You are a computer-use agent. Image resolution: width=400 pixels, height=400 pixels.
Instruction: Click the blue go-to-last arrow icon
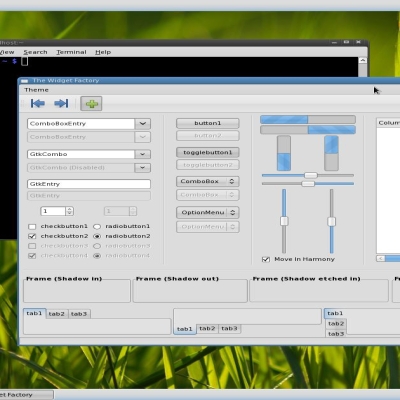[x=61, y=104]
